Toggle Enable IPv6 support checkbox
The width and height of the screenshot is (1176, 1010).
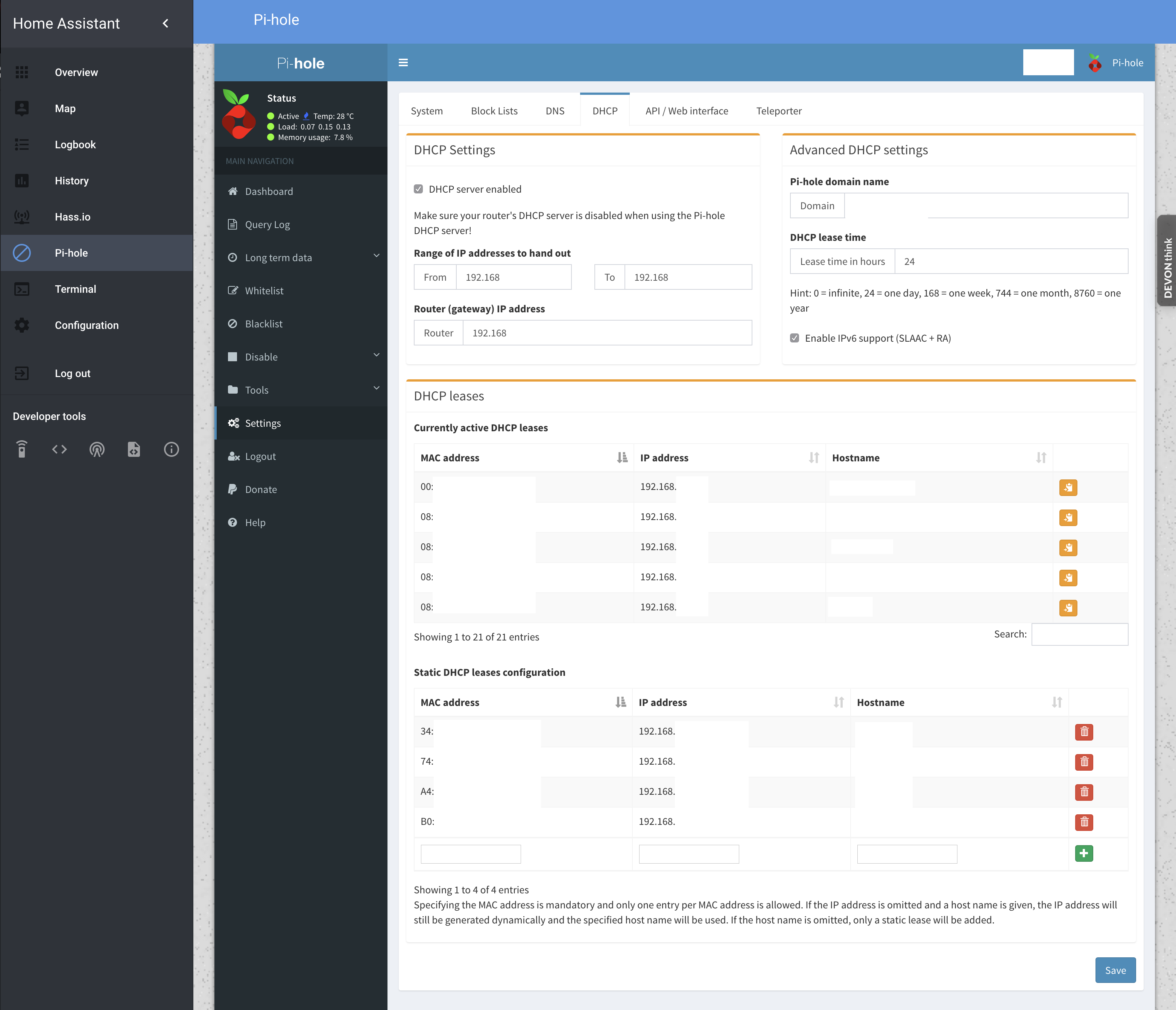point(795,338)
